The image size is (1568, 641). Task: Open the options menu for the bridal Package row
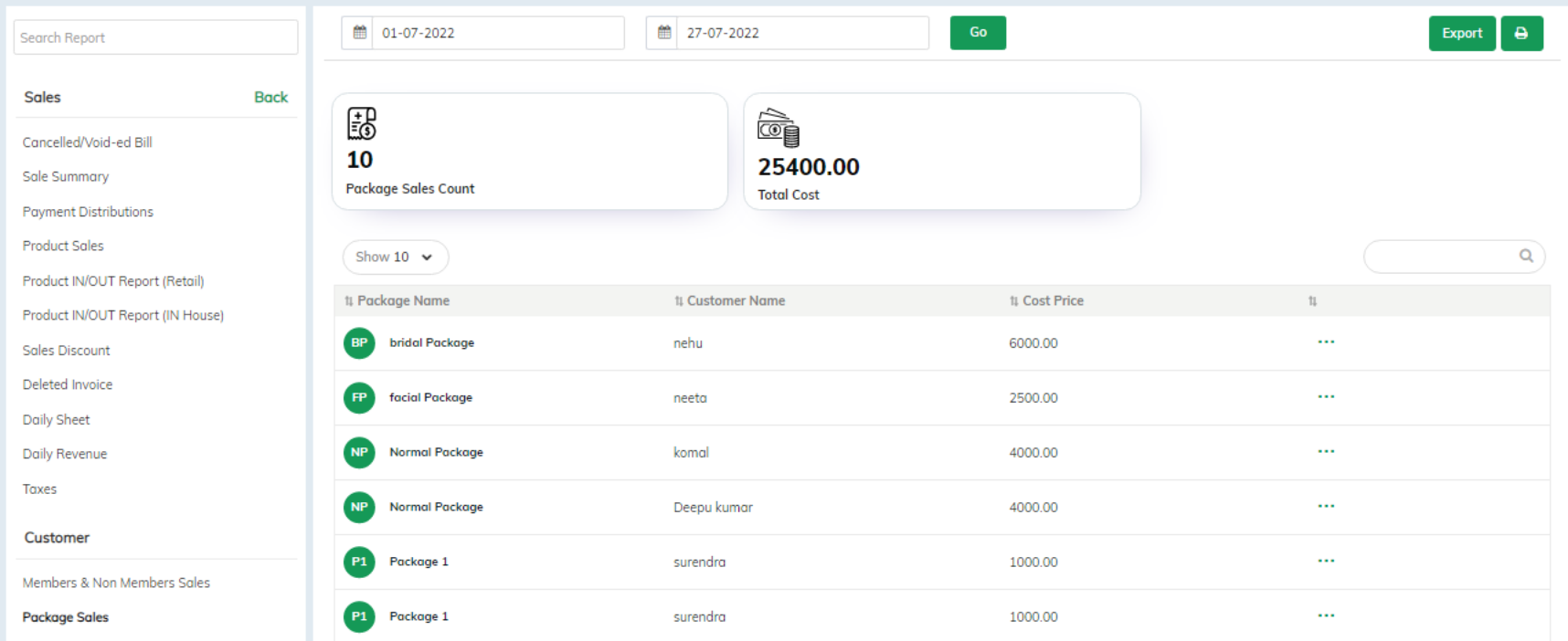click(1326, 342)
